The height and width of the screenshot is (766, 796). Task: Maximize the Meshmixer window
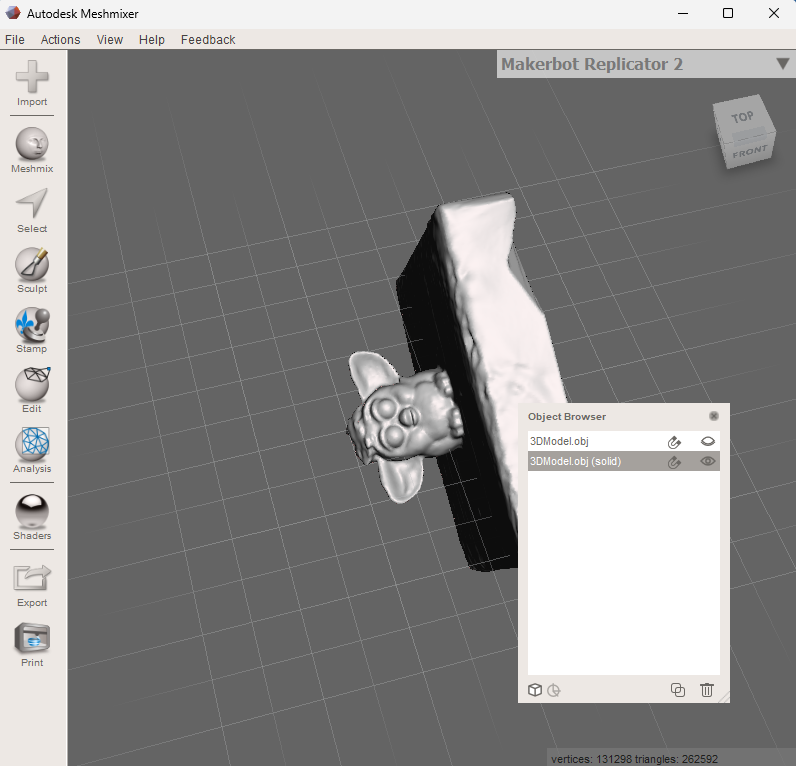[727, 13]
